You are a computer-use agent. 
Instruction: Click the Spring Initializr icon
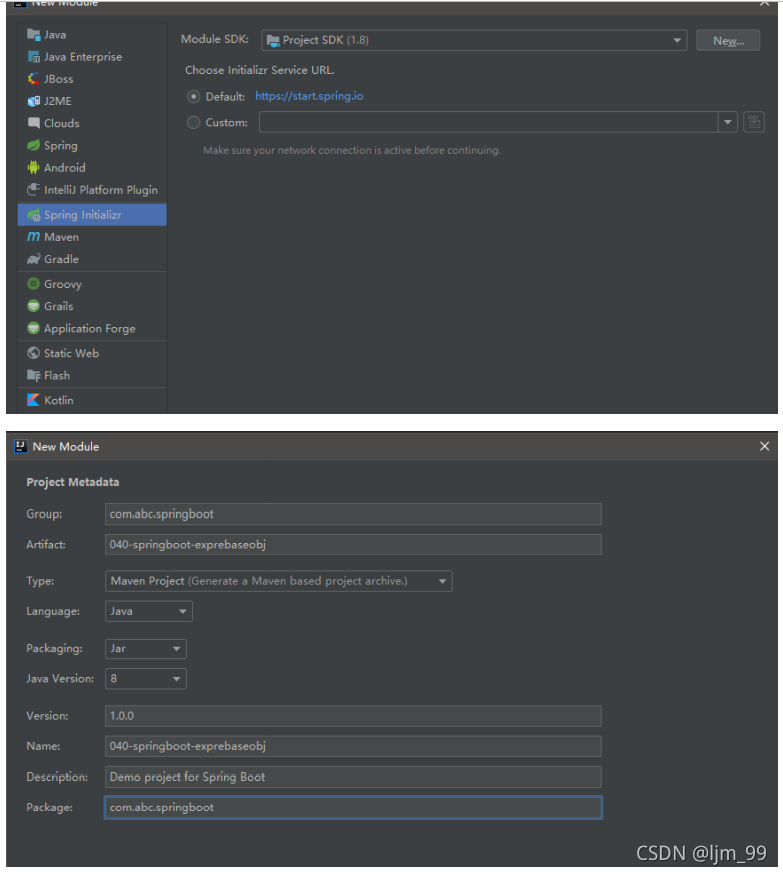pos(33,215)
